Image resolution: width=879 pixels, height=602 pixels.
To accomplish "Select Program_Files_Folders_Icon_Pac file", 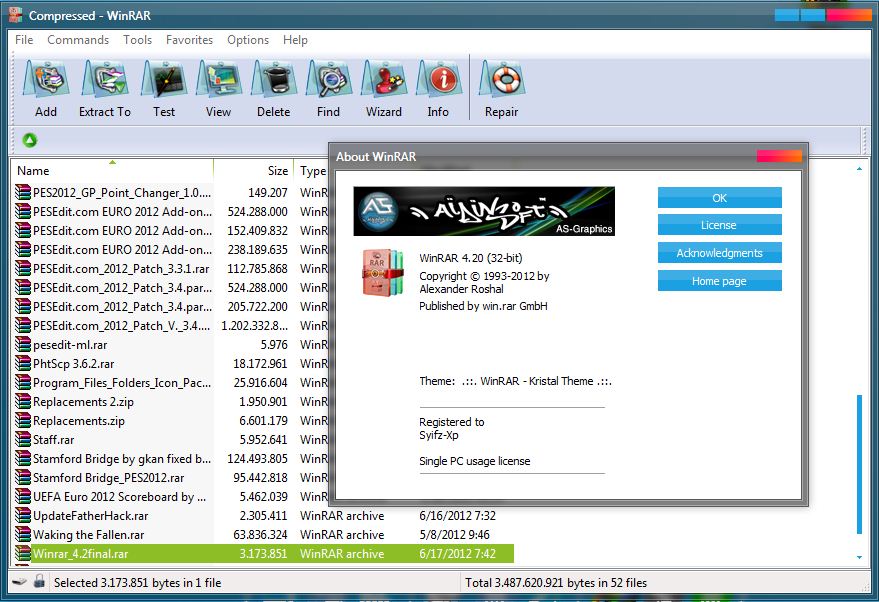I will (122, 382).
